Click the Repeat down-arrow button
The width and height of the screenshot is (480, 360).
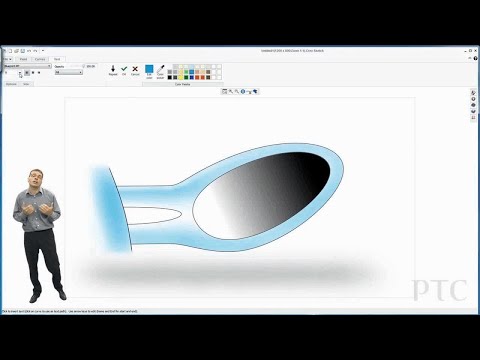[113, 70]
